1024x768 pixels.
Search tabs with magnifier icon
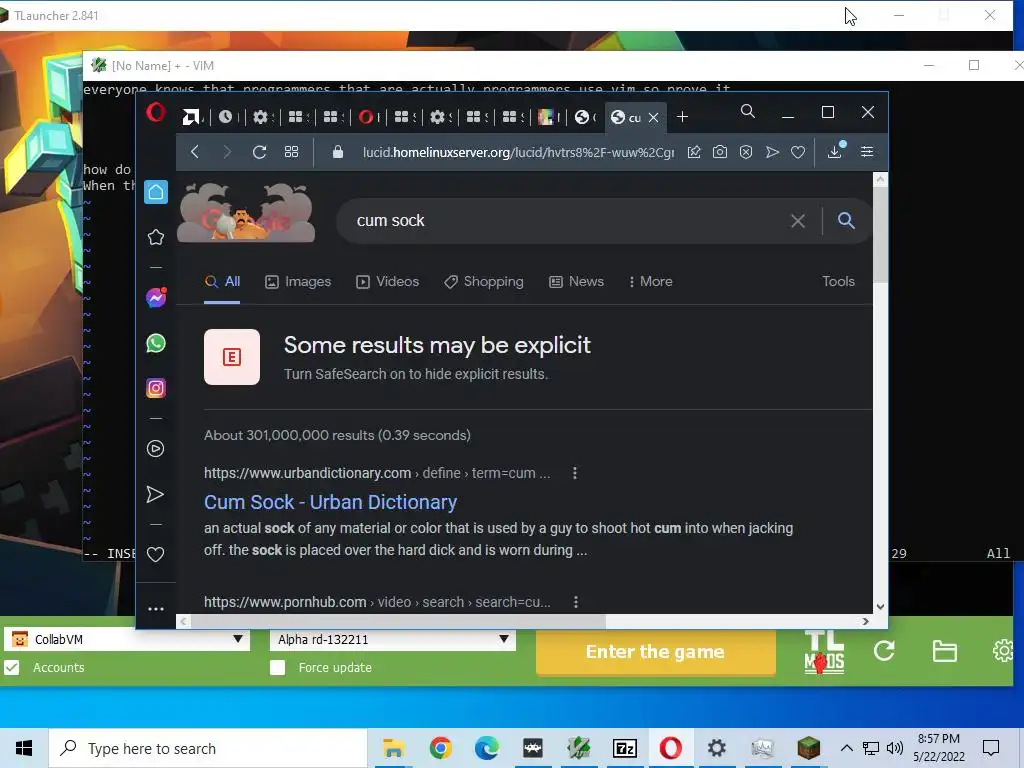748,112
